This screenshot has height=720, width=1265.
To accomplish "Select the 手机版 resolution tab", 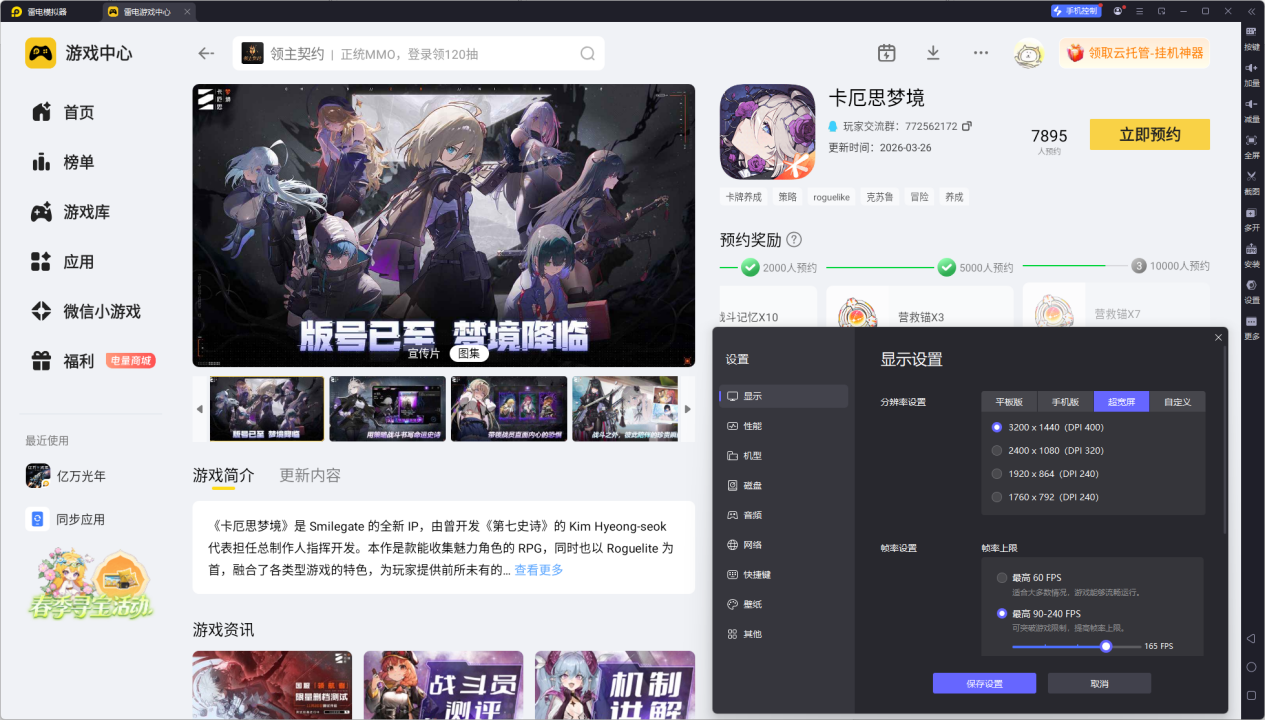I will coord(1065,402).
